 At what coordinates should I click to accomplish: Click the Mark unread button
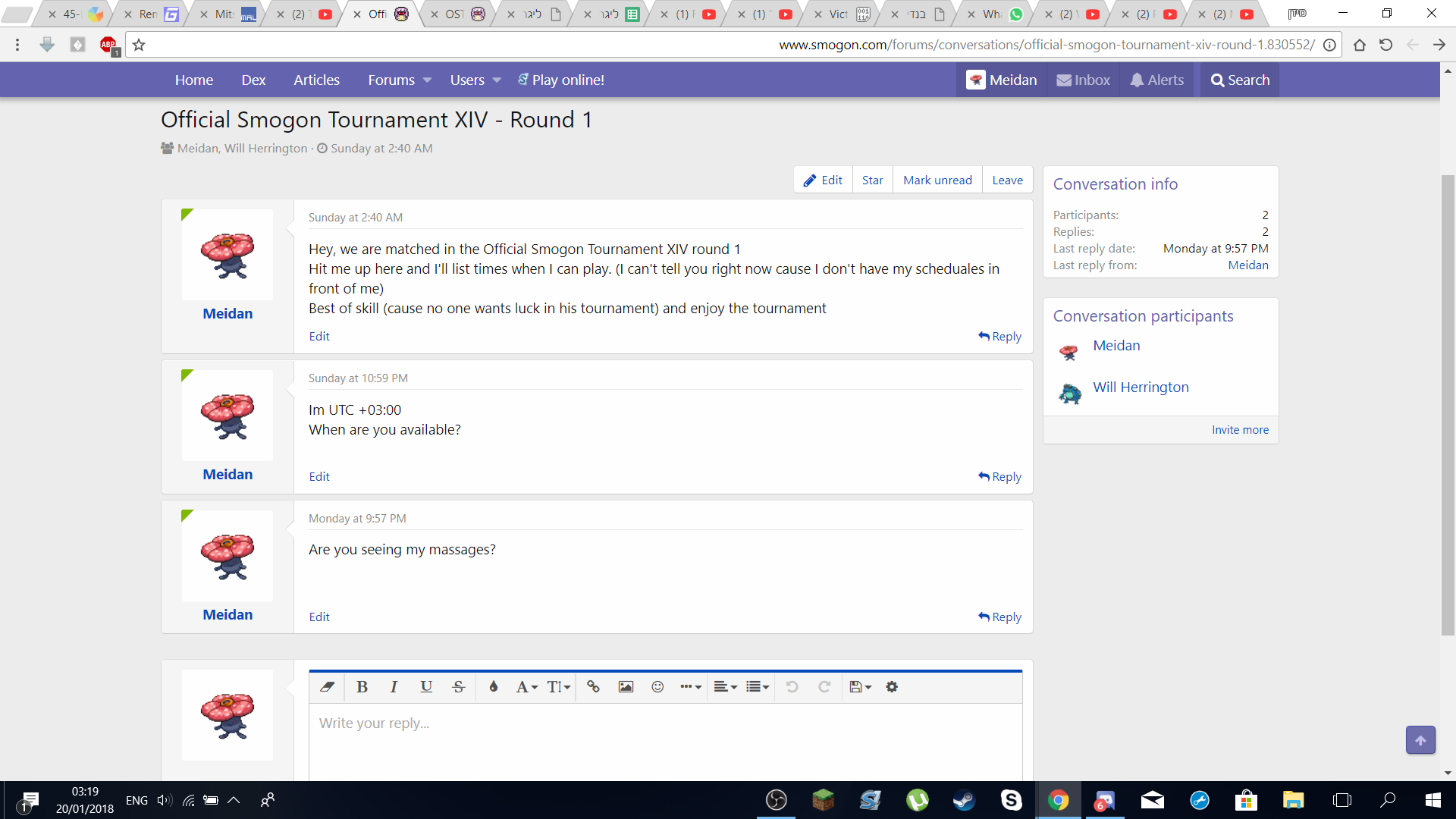click(937, 180)
